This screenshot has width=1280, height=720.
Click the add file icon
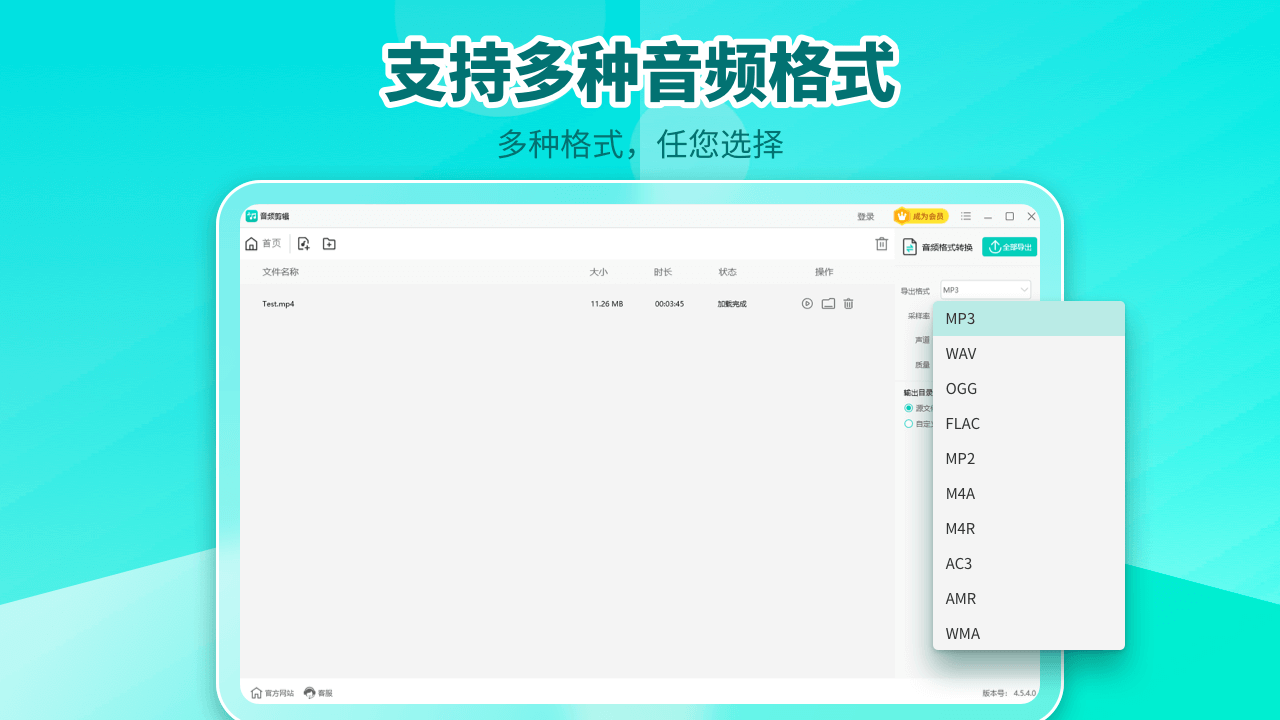point(304,244)
